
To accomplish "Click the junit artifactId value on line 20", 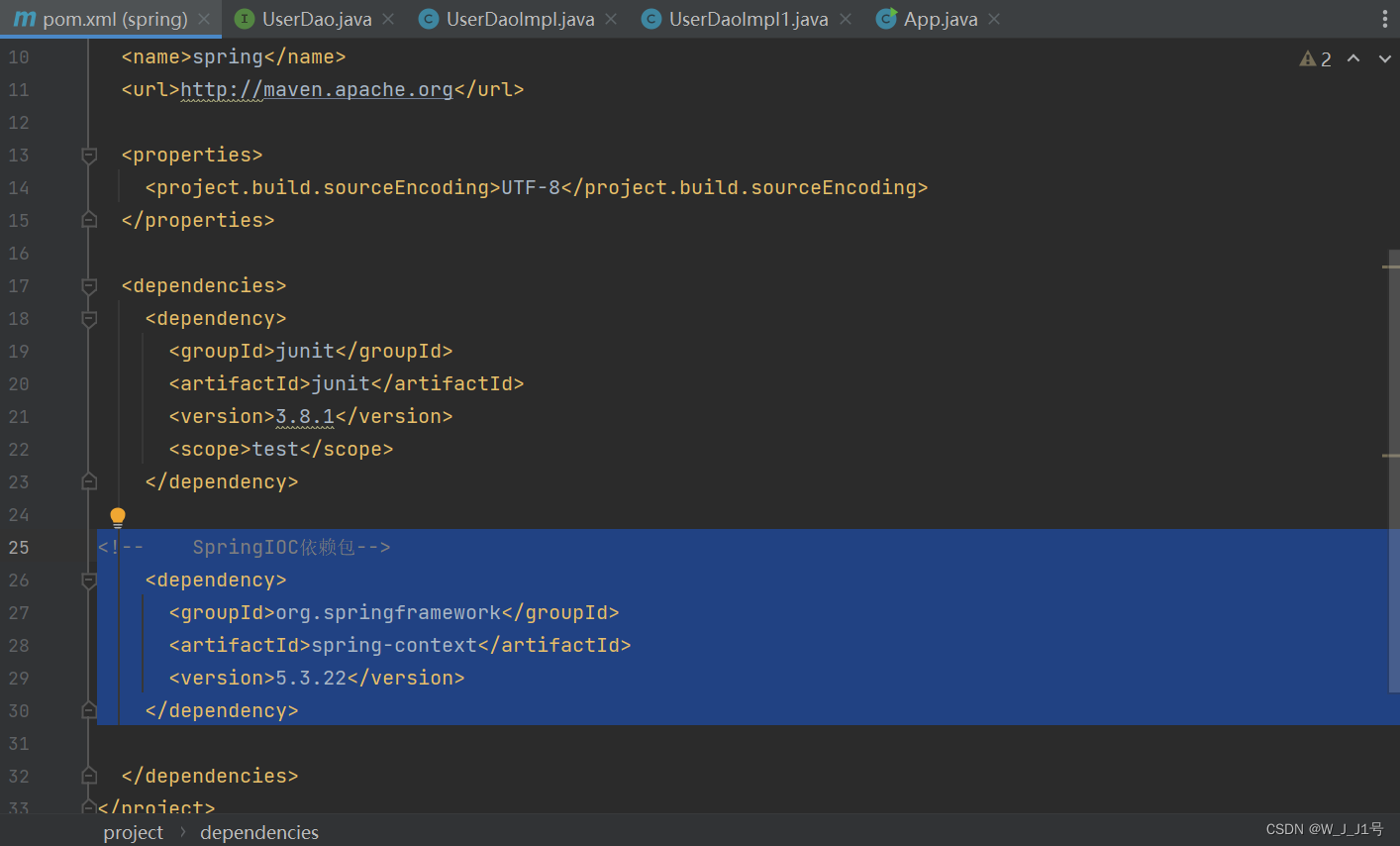I will point(341,383).
